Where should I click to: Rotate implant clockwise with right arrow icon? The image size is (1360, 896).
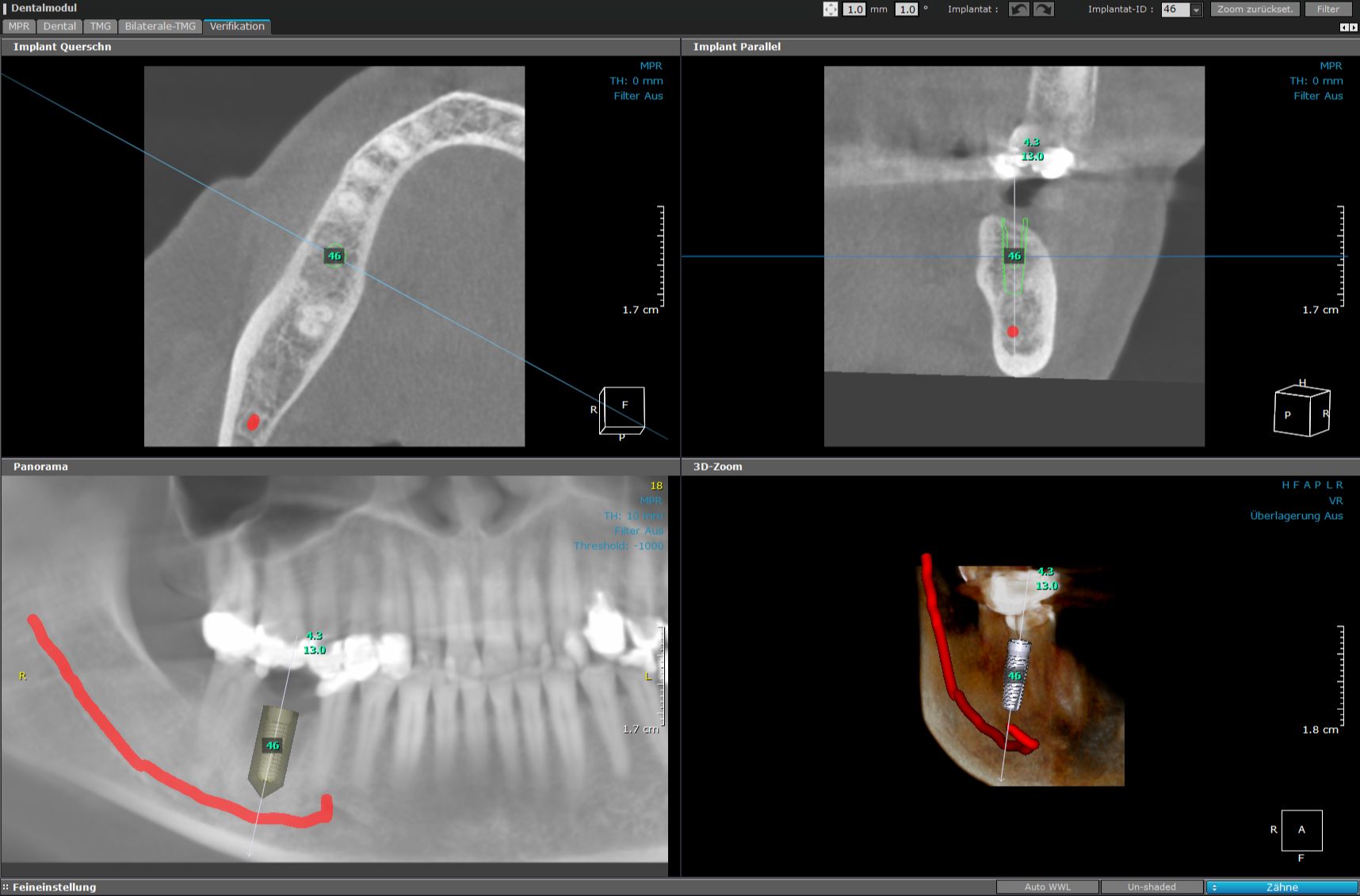pos(1044,10)
